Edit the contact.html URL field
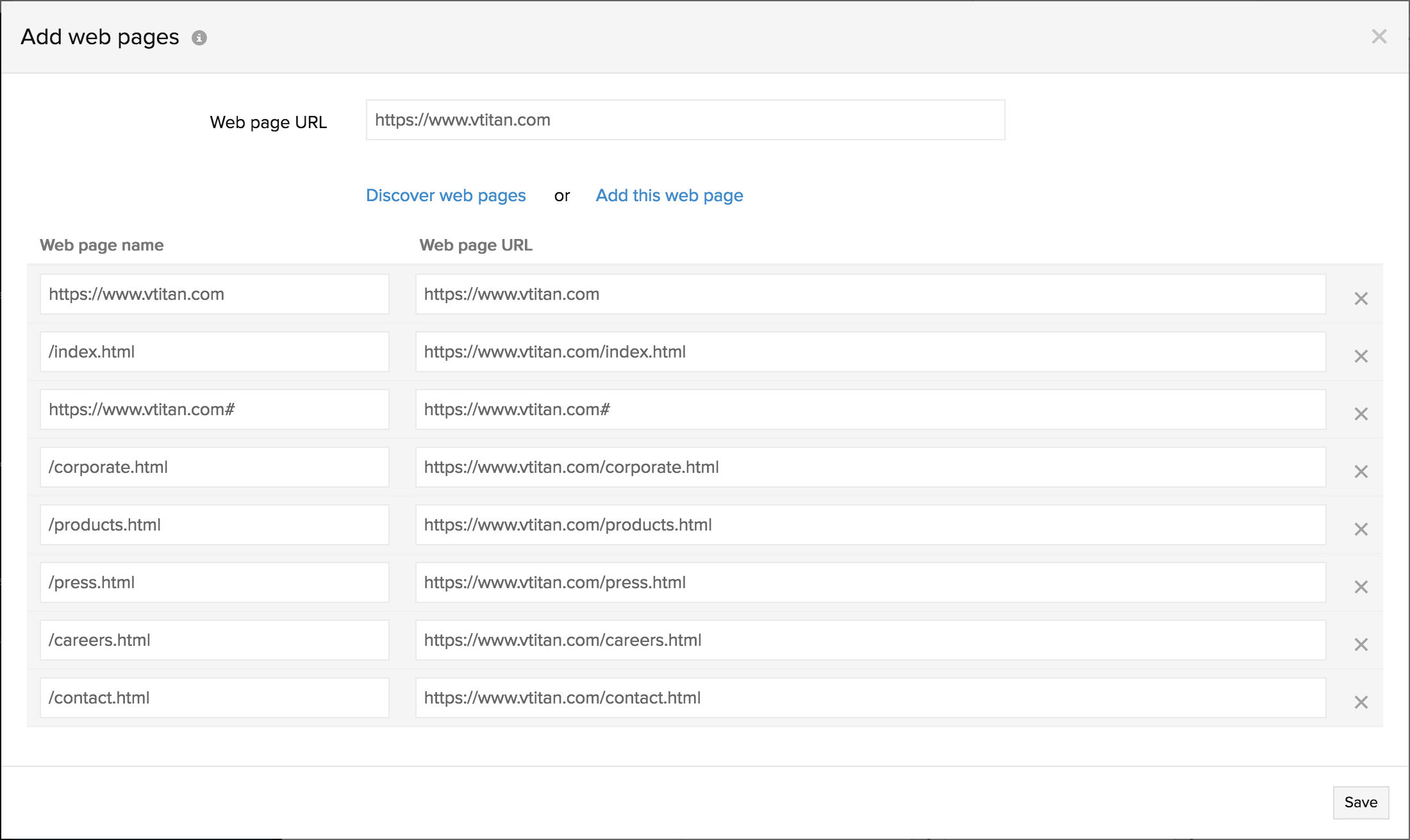Image resolution: width=1410 pixels, height=840 pixels. [x=870, y=698]
